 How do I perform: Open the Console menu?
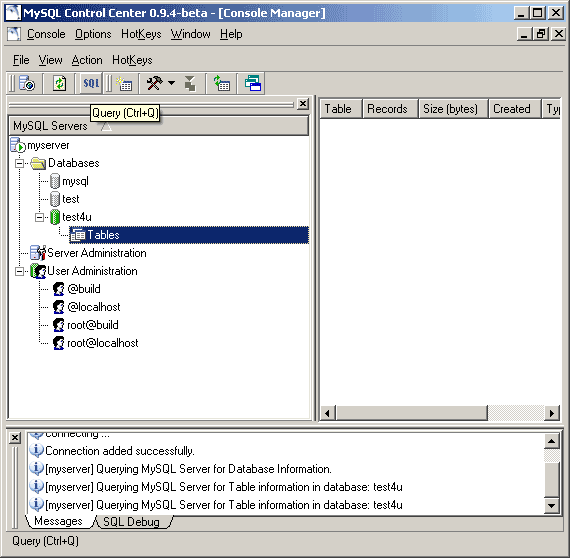(46, 34)
